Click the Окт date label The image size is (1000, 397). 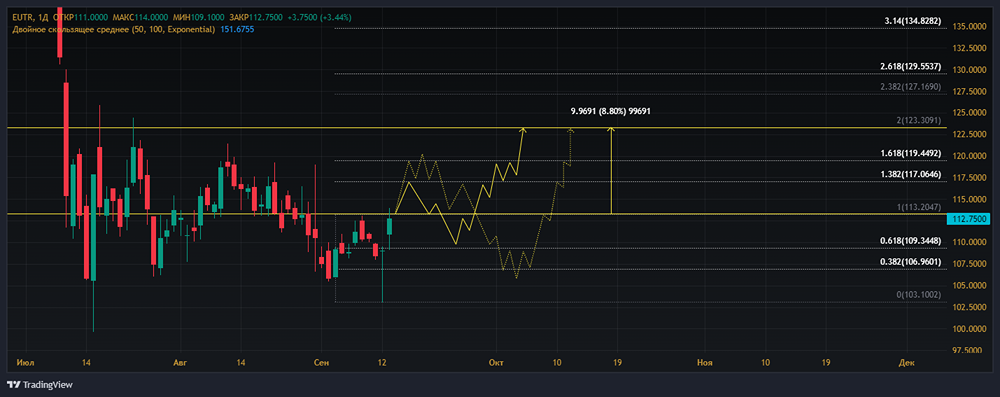(496, 363)
